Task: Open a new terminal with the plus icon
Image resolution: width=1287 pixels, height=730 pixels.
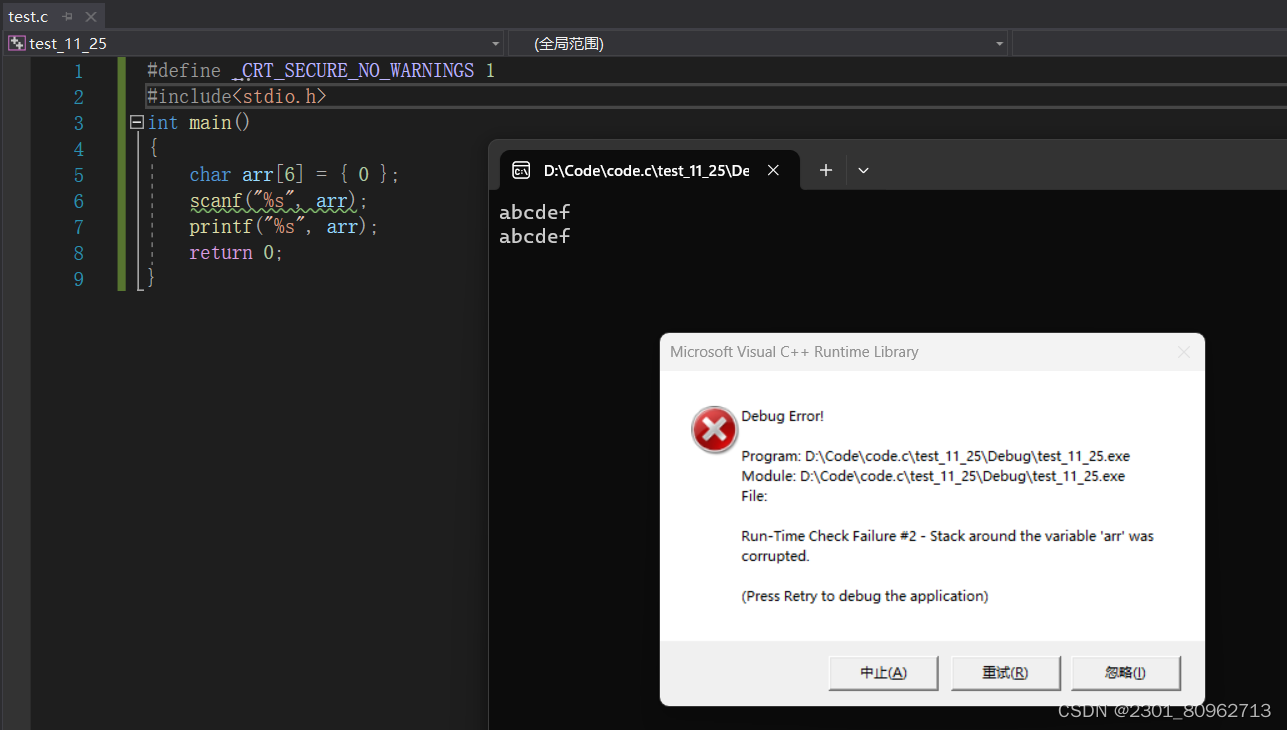Action: [825, 170]
